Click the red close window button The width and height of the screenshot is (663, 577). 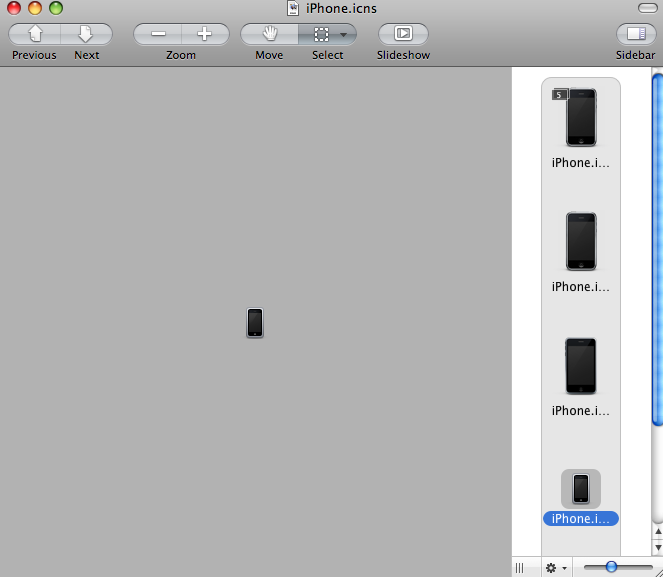(14, 8)
